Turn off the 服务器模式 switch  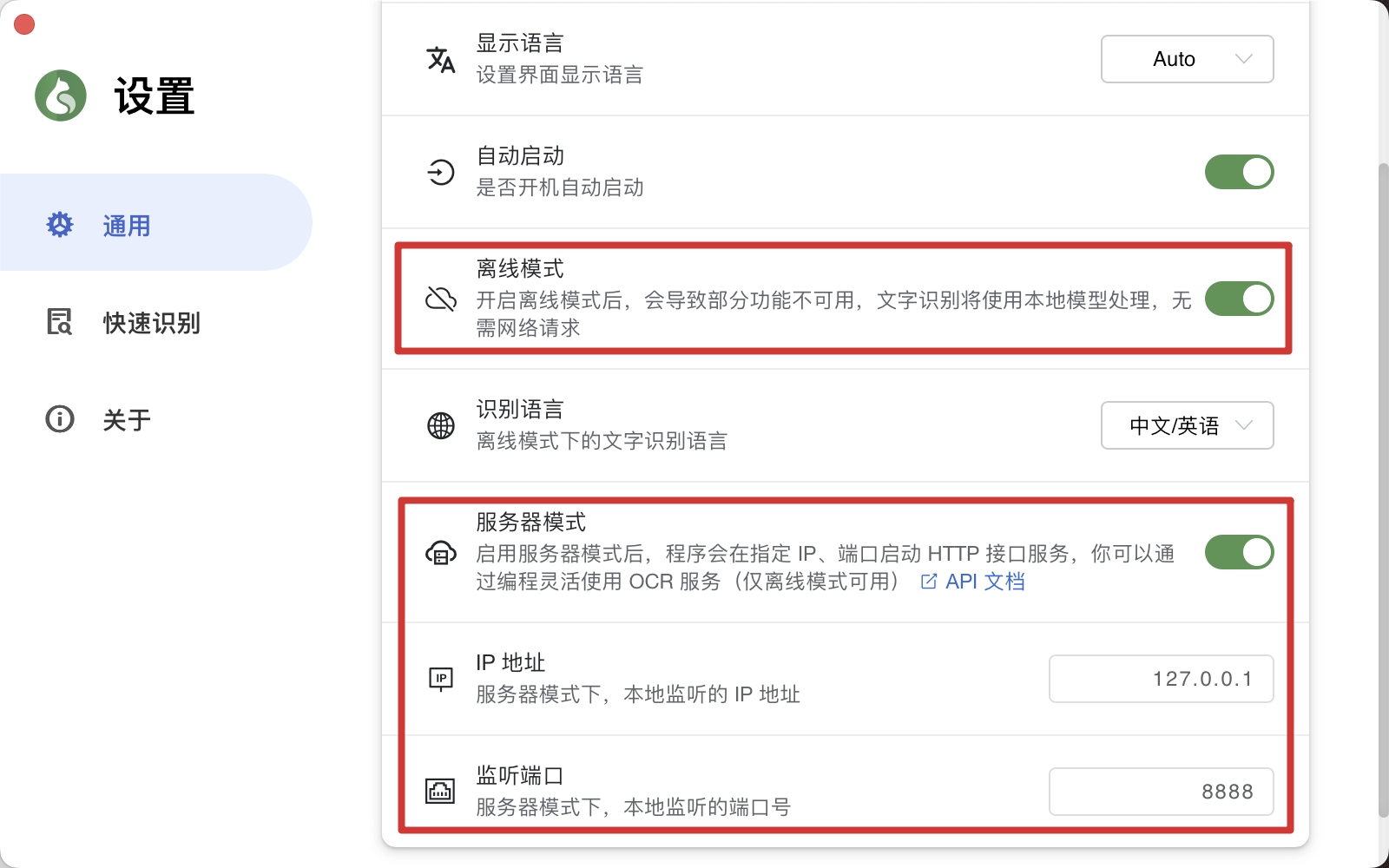pos(1239,552)
